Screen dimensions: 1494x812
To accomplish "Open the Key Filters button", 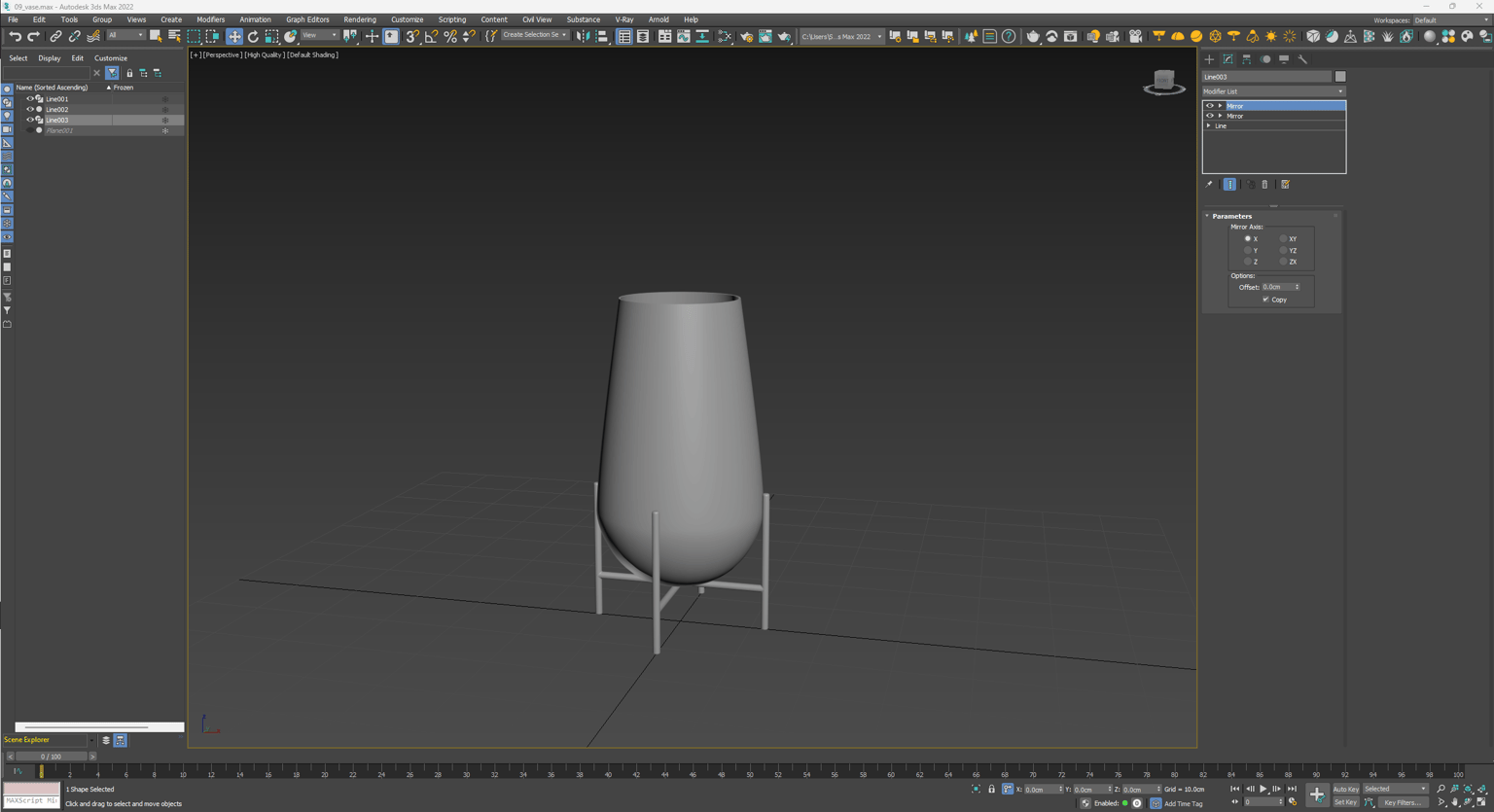I will point(1403,802).
